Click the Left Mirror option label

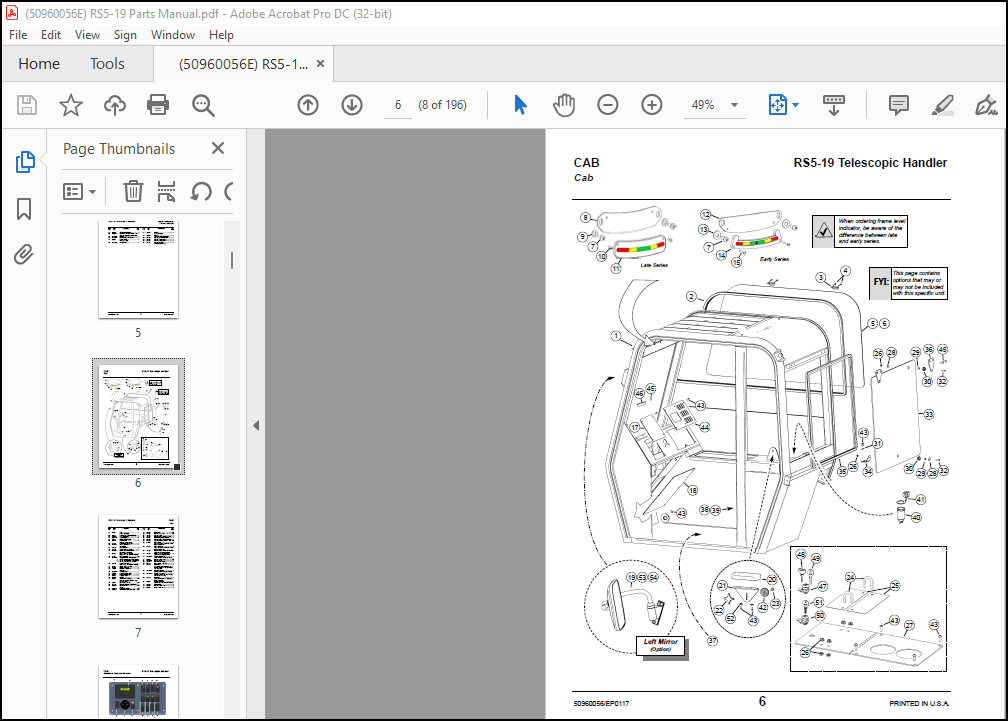661,645
